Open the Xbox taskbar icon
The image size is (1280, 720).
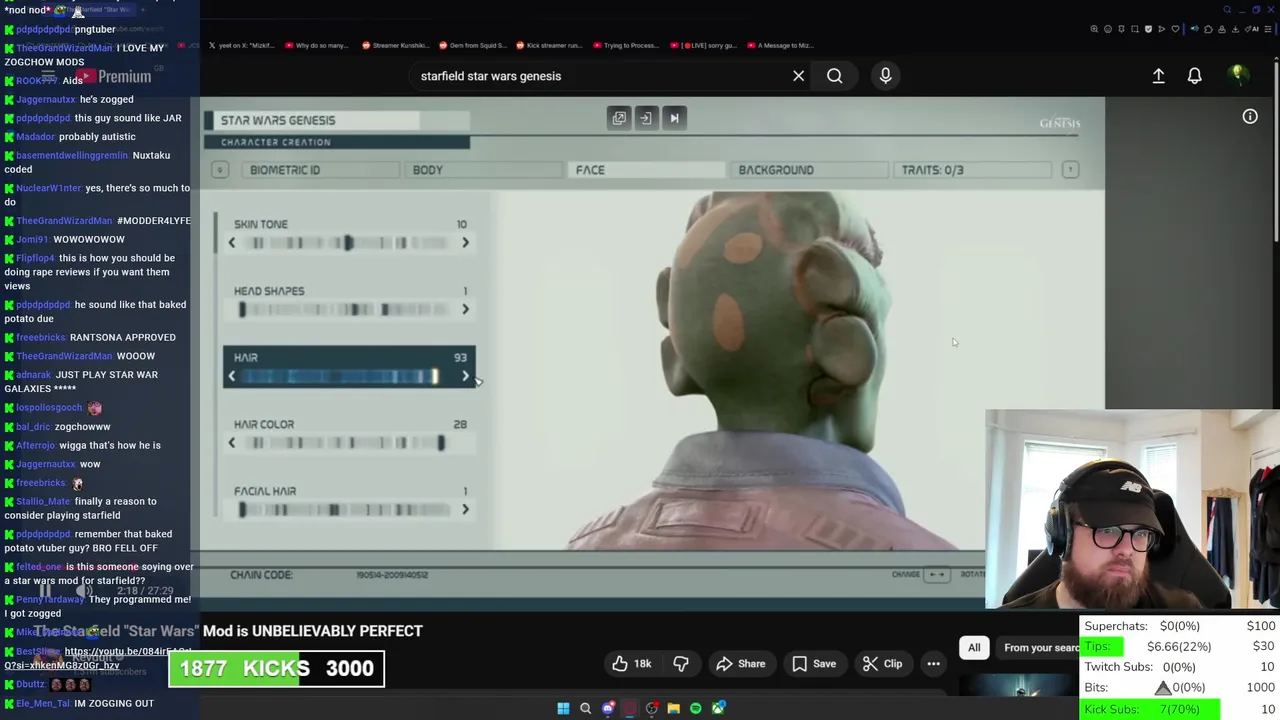point(718,708)
